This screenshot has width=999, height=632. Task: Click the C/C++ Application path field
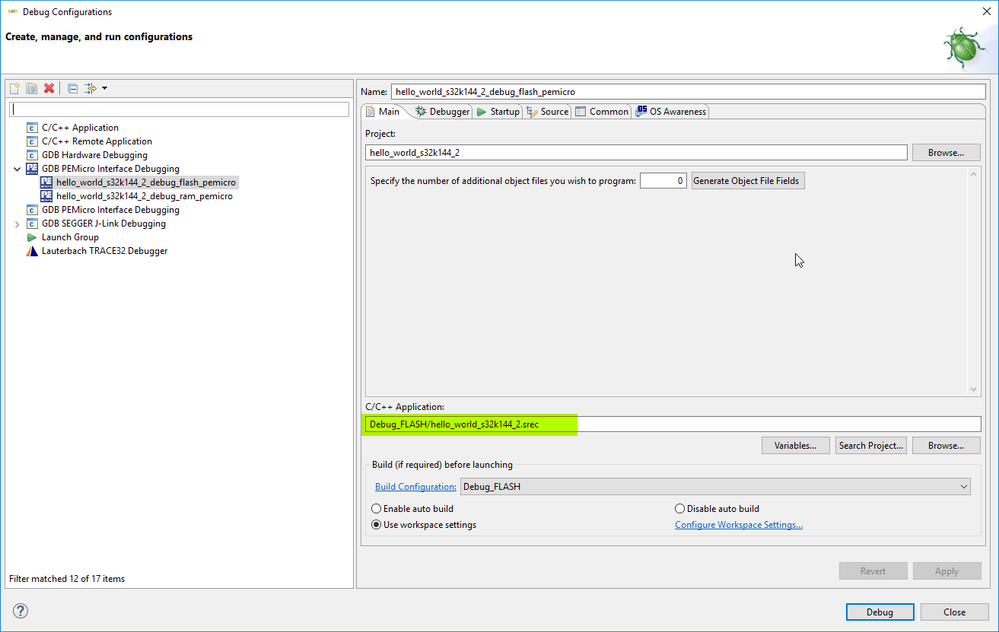[x=670, y=423]
